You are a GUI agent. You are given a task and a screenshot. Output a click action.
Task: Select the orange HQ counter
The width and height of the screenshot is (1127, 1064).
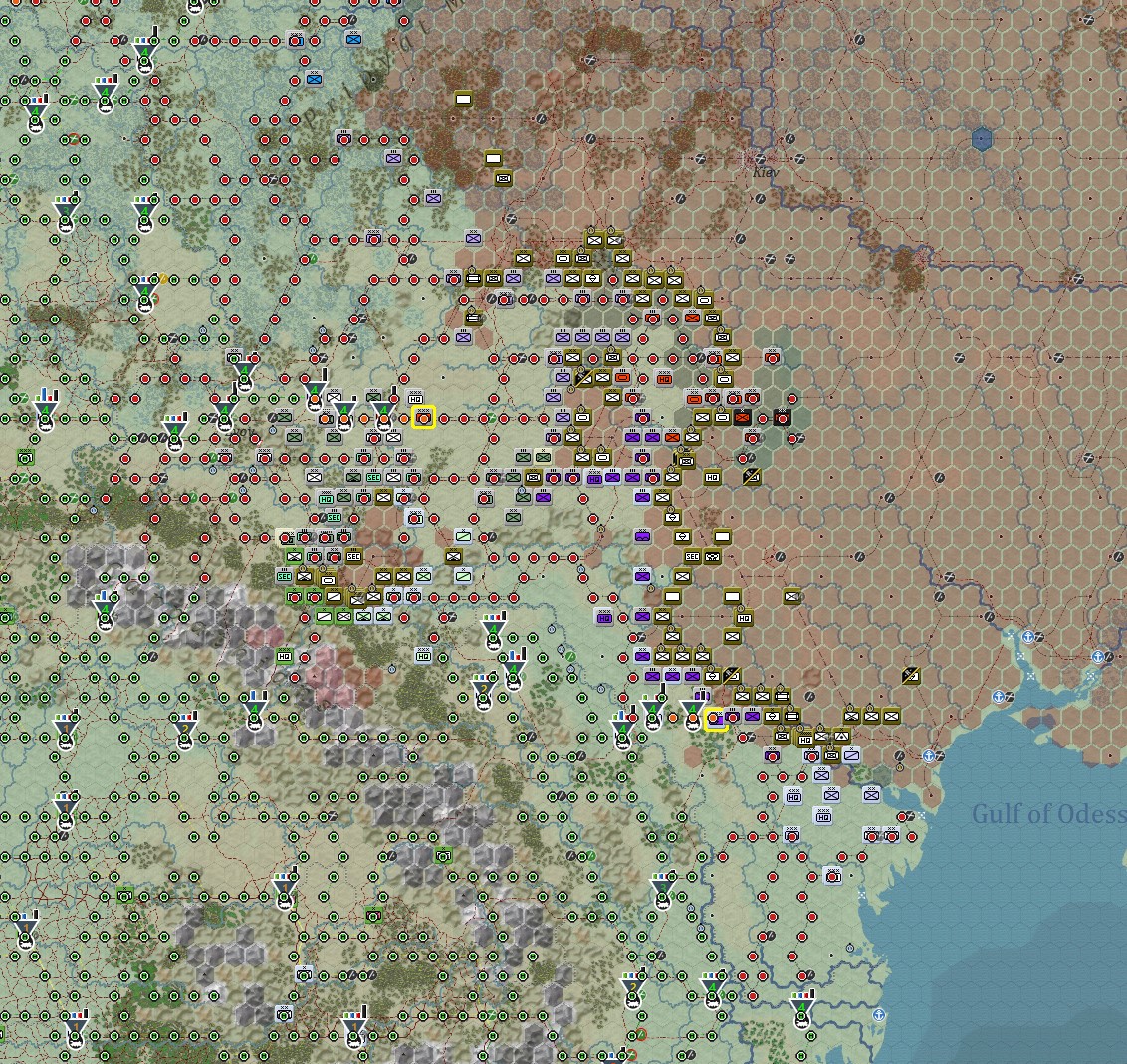click(663, 378)
